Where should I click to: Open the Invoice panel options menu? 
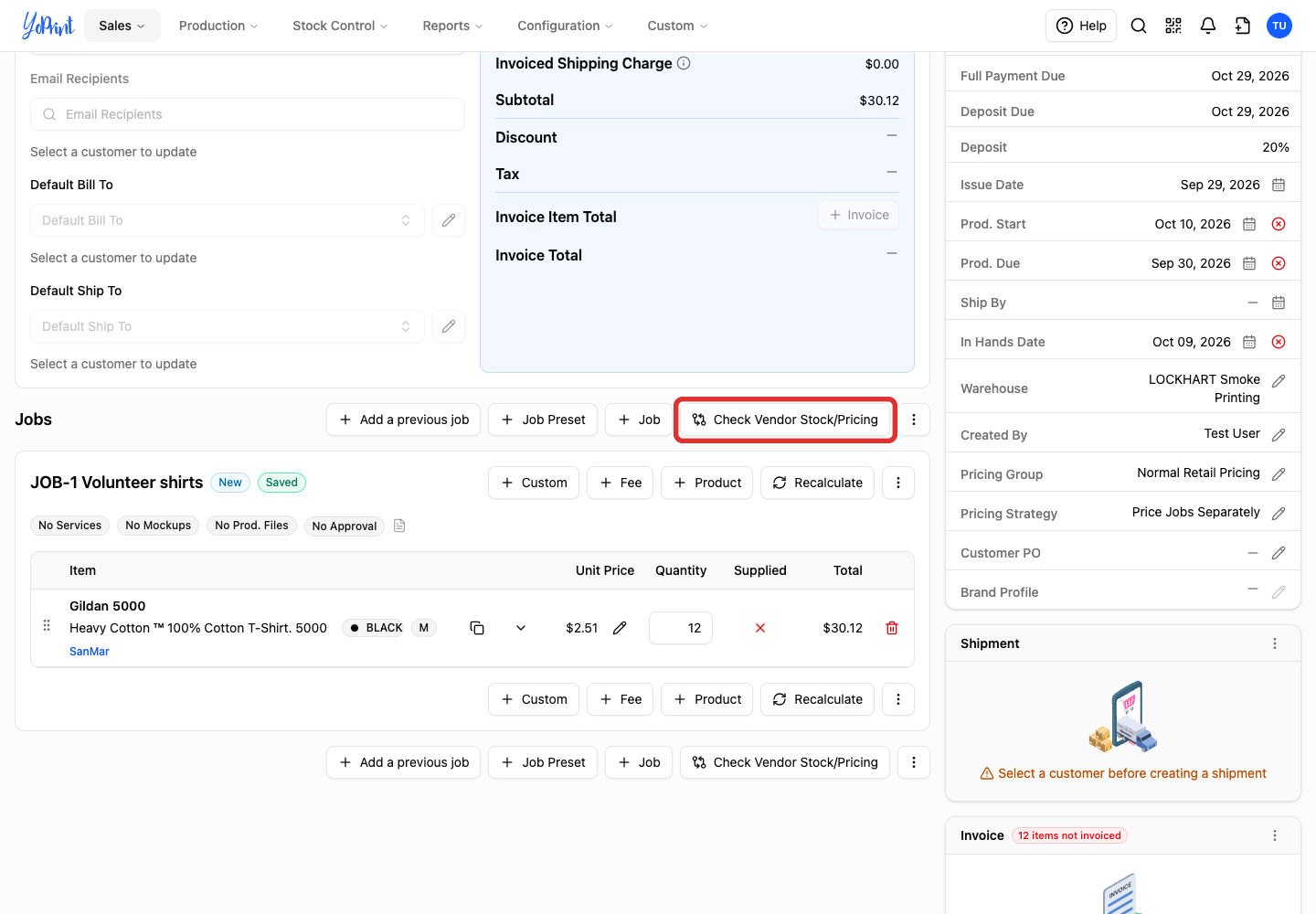[1275, 835]
